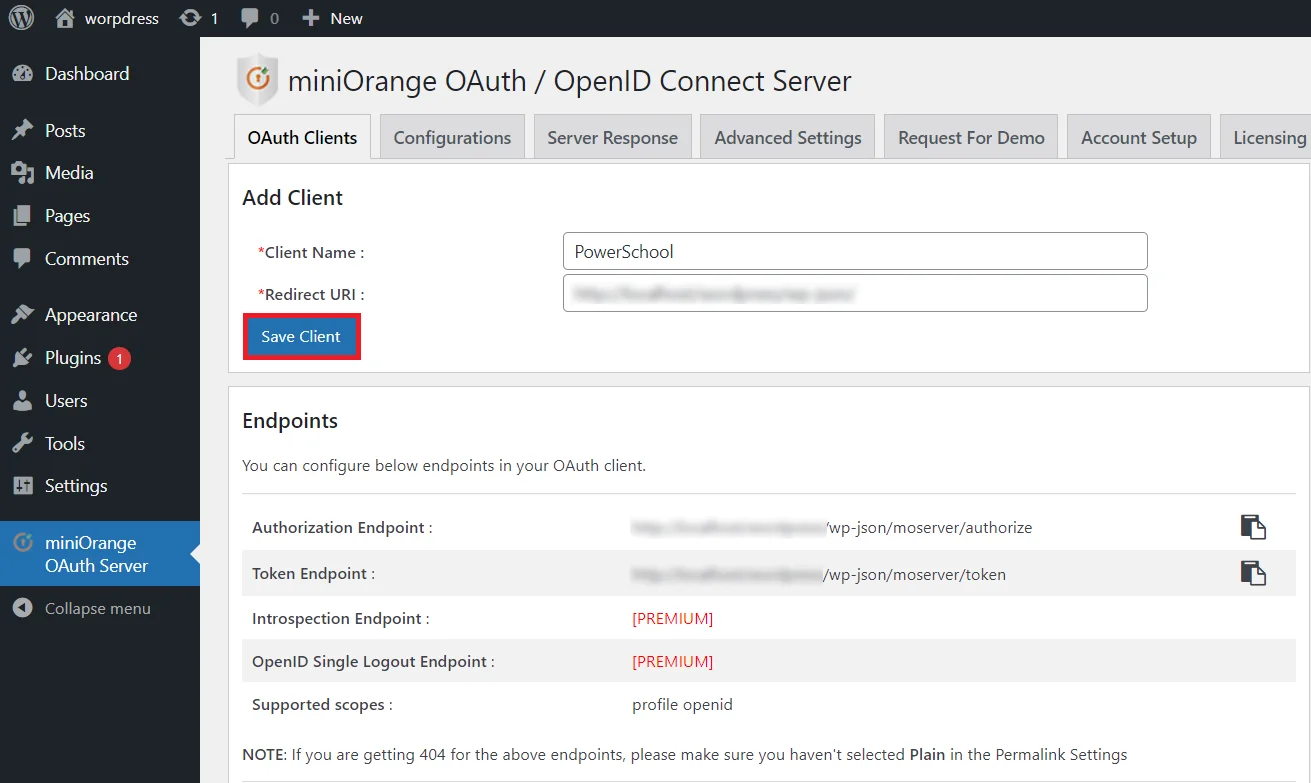The image size is (1311, 783).
Task: Copy the Token Endpoint URL
Action: coord(1253,573)
